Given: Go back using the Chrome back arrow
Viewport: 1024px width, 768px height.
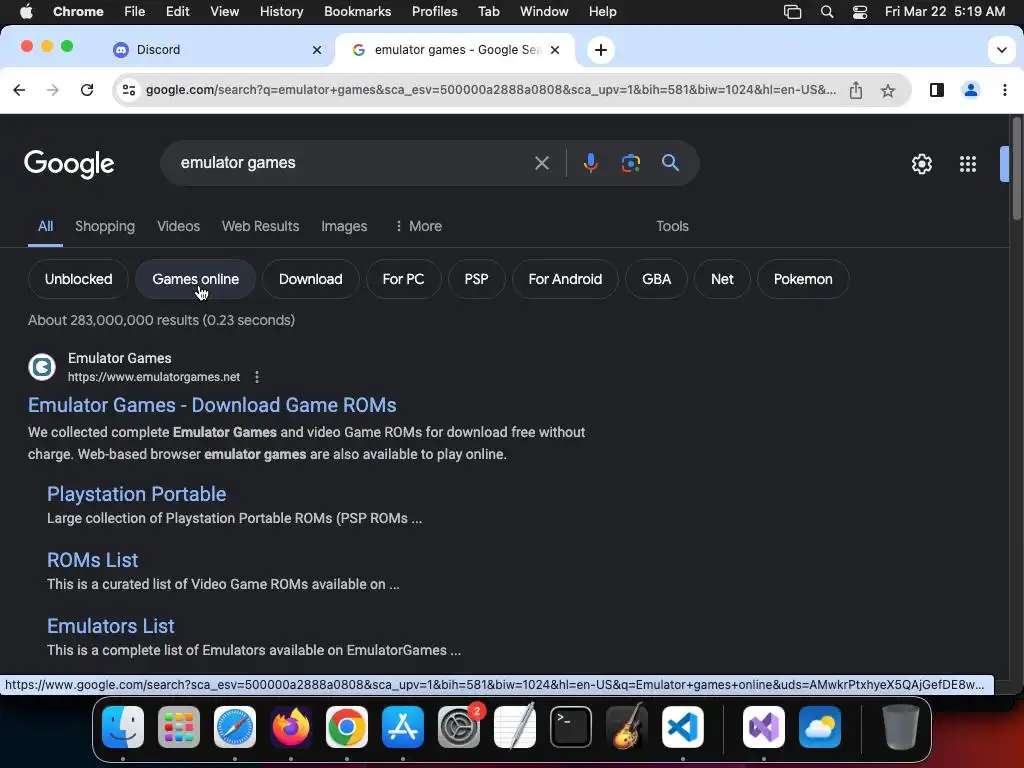Looking at the screenshot, I should point(19,90).
